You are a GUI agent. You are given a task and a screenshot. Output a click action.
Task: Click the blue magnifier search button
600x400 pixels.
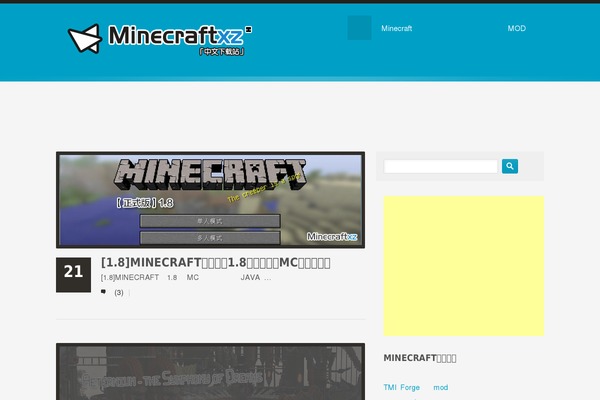pos(510,166)
